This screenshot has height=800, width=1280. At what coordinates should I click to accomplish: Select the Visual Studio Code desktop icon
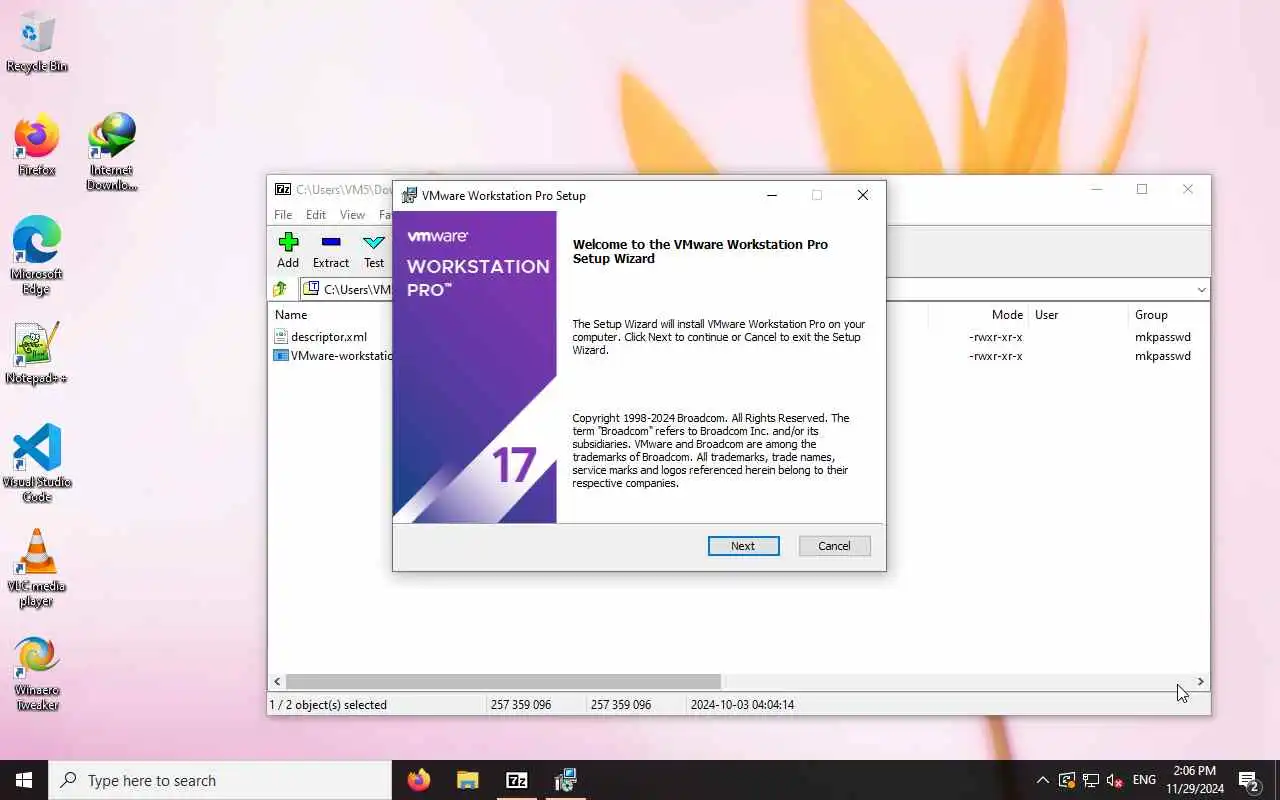[37, 463]
